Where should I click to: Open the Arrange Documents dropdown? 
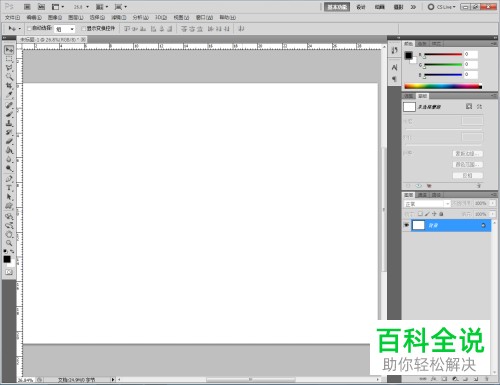102,7
